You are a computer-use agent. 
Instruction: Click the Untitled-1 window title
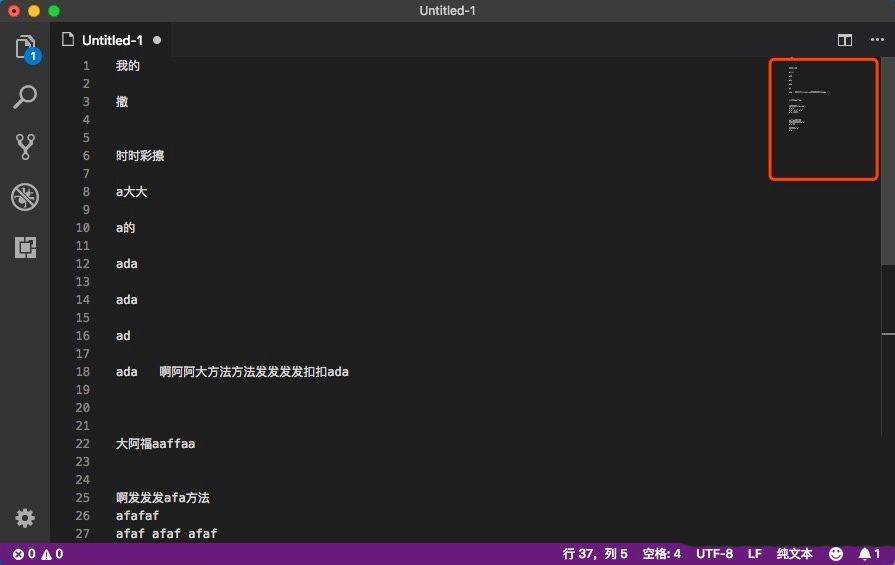pyautogui.click(x=448, y=11)
